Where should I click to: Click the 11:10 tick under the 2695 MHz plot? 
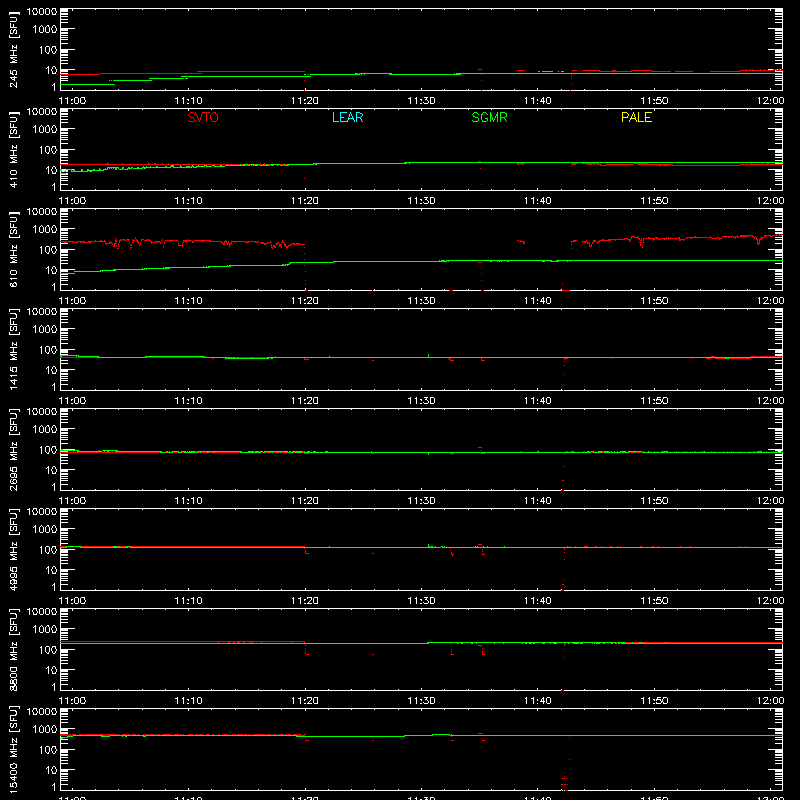[188, 501]
